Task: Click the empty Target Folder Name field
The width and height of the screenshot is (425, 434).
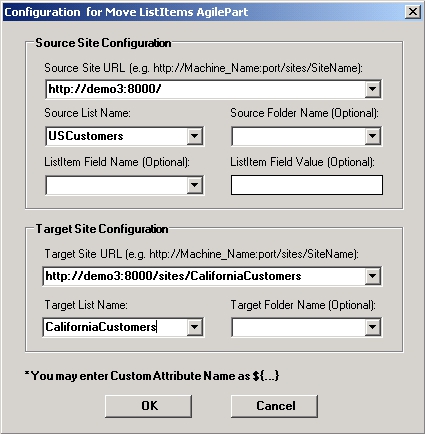Action: [x=299, y=327]
